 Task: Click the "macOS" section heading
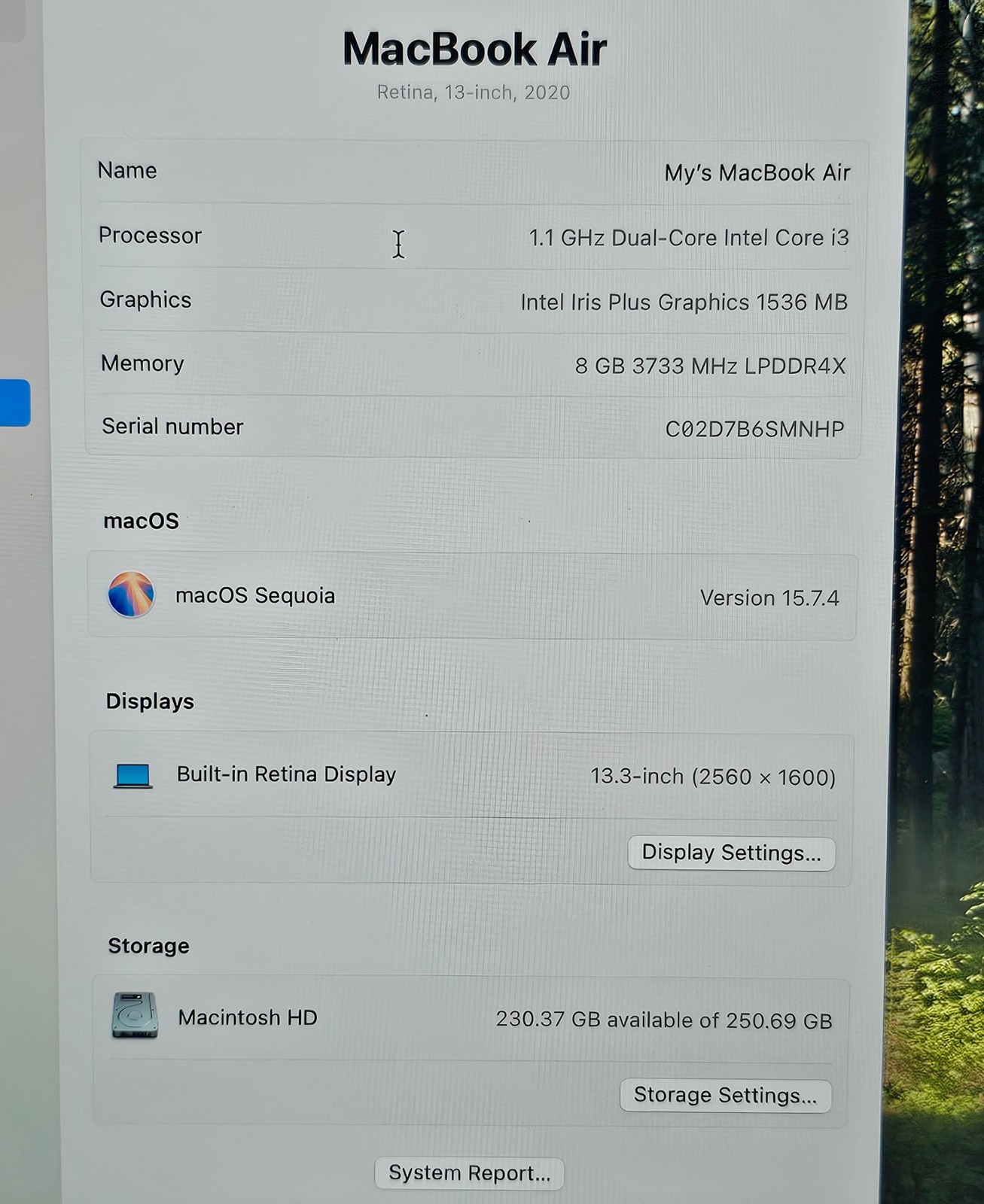pos(142,521)
